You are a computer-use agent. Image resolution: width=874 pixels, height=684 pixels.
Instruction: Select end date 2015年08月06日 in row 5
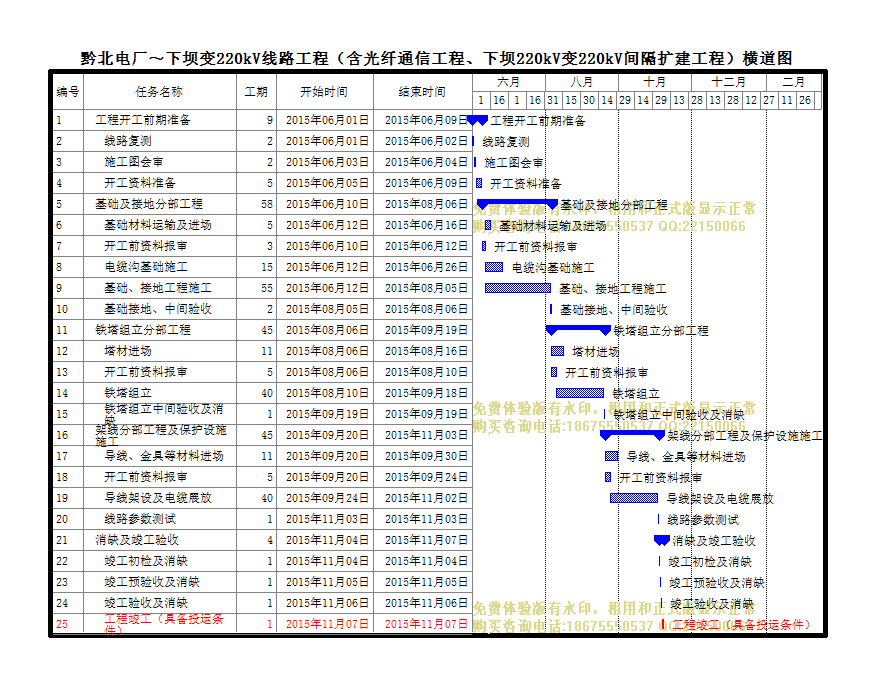click(x=426, y=204)
